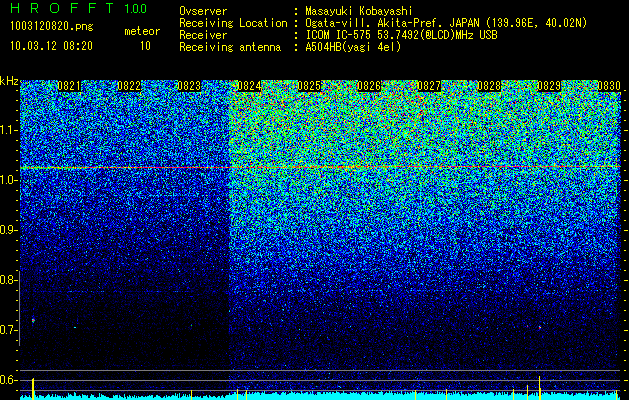Image resolution: width=629 pixels, height=400 pixels.
Task: Click the Ovserver field label
Action: pyautogui.click(x=203, y=11)
